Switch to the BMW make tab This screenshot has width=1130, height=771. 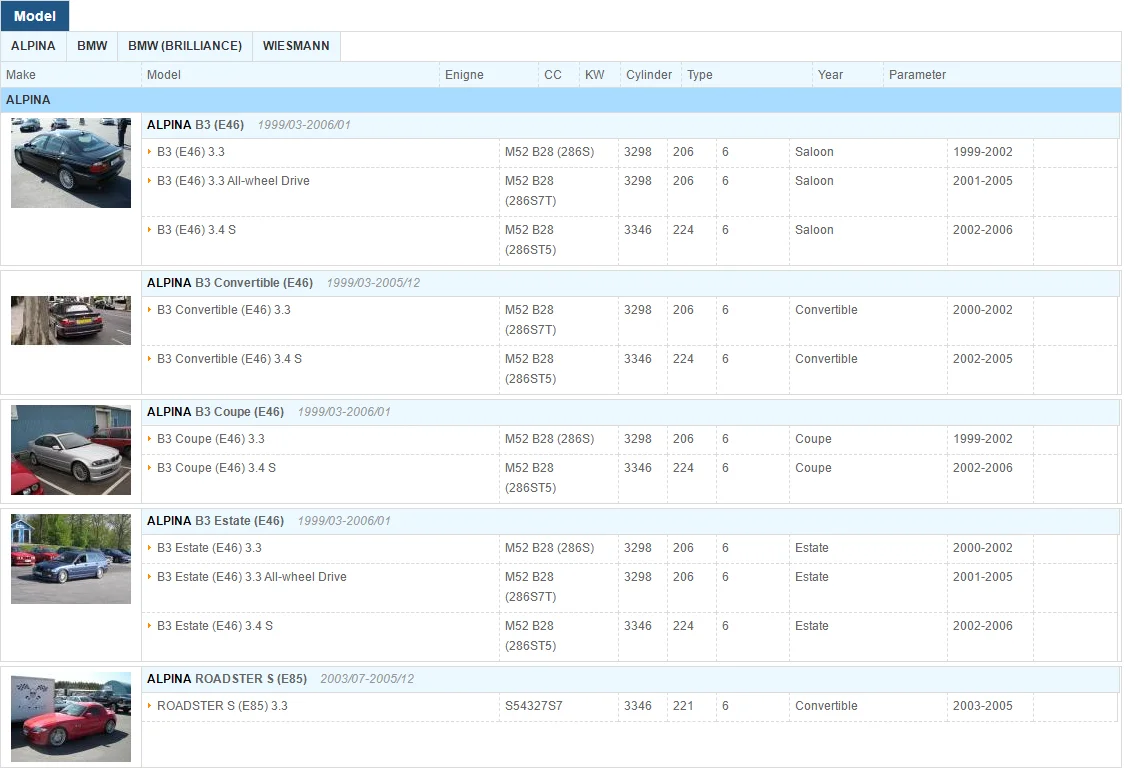click(x=92, y=46)
